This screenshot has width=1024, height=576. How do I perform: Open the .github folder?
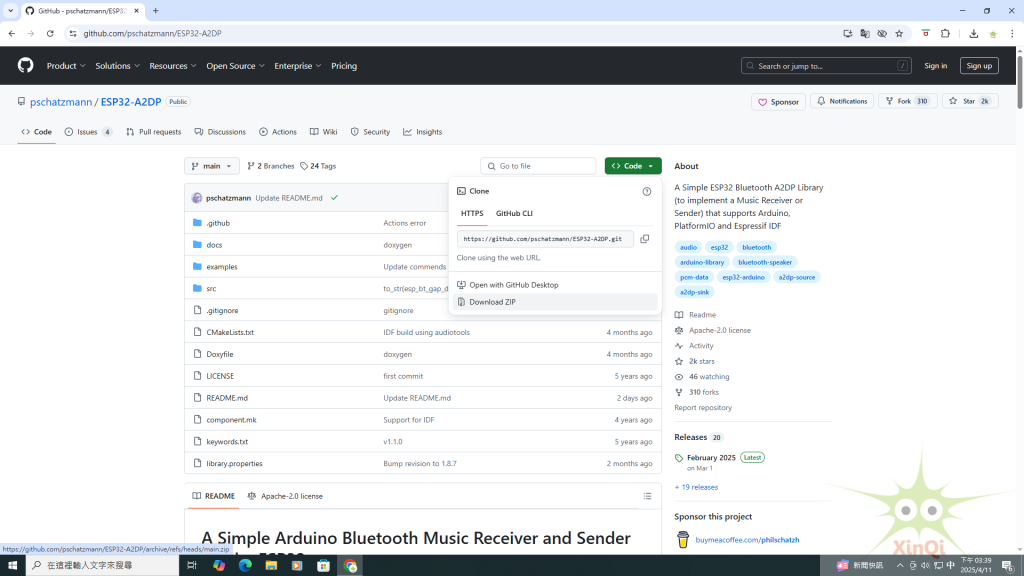click(218, 223)
